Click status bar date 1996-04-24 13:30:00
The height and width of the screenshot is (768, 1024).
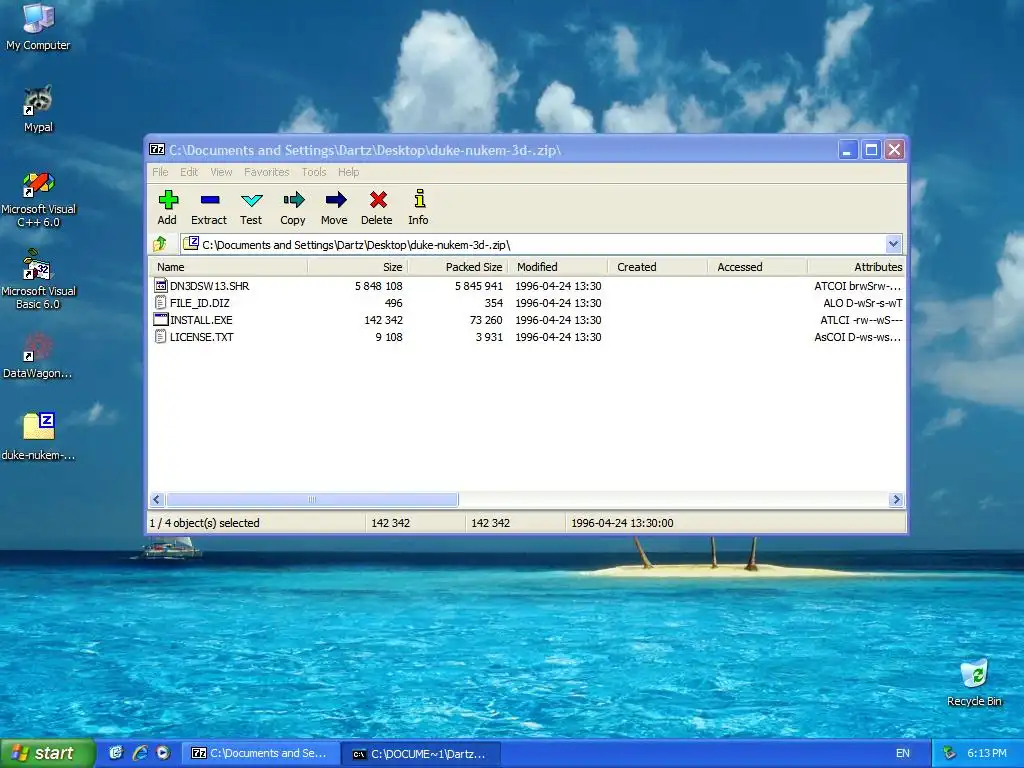coord(622,522)
